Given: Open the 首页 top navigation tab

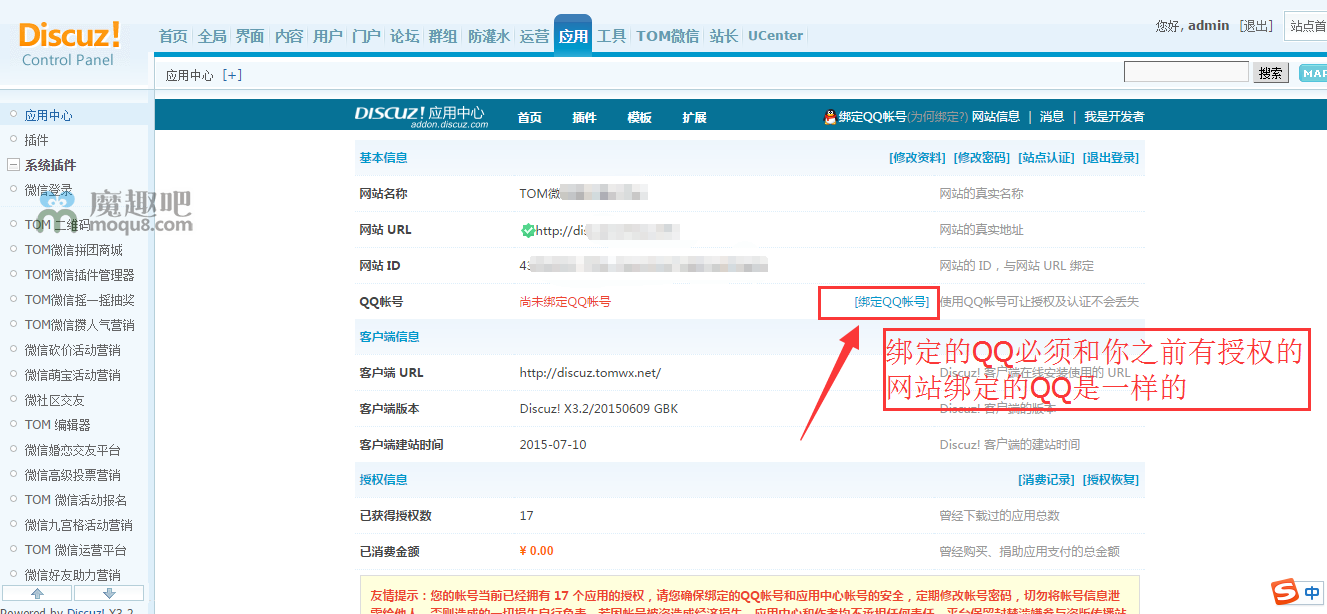Looking at the screenshot, I should tap(173, 36).
